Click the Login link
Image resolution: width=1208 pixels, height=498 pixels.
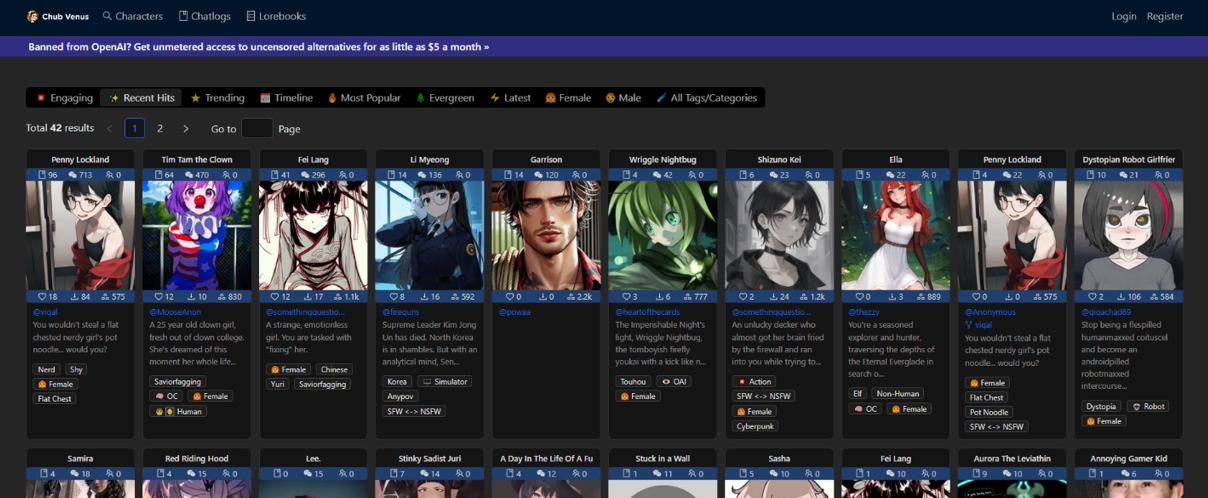click(1124, 16)
